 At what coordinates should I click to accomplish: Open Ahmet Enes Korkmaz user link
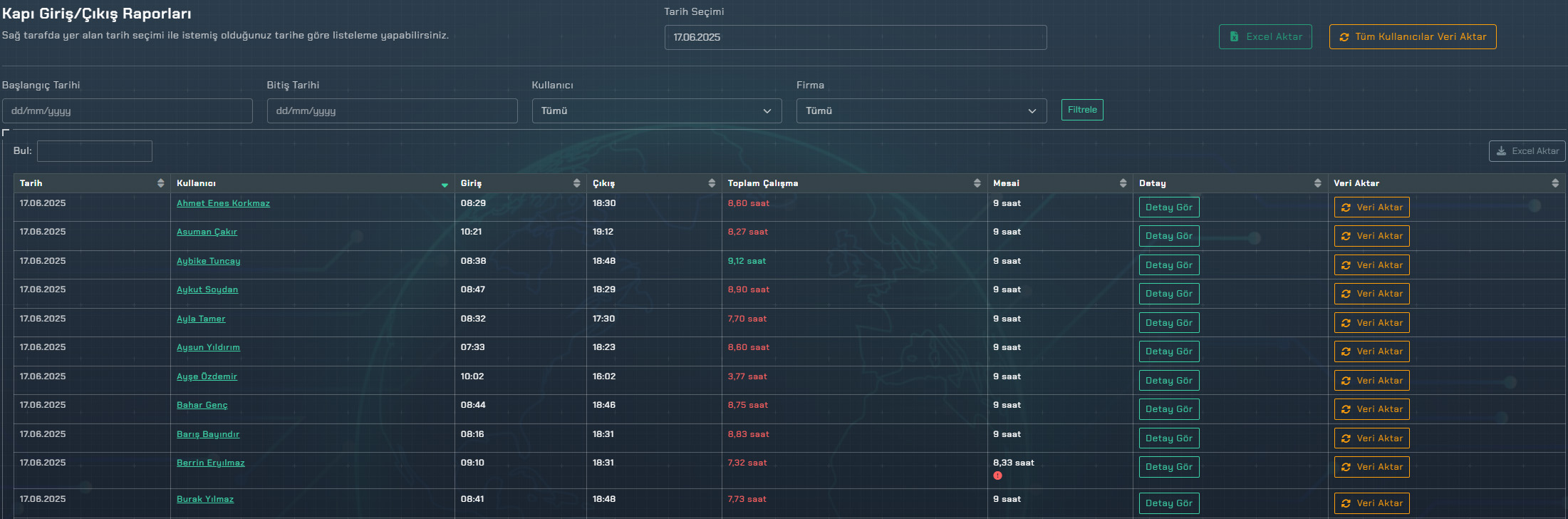click(223, 203)
